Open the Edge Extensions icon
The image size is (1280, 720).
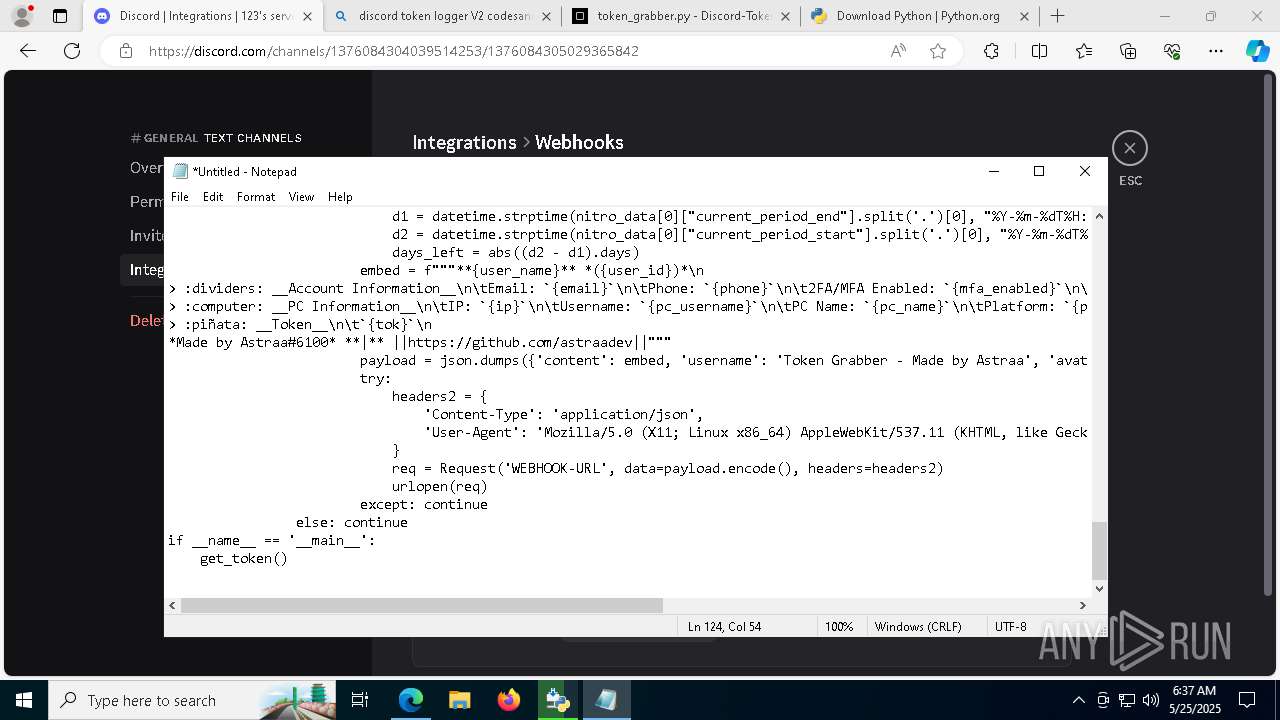click(991, 51)
